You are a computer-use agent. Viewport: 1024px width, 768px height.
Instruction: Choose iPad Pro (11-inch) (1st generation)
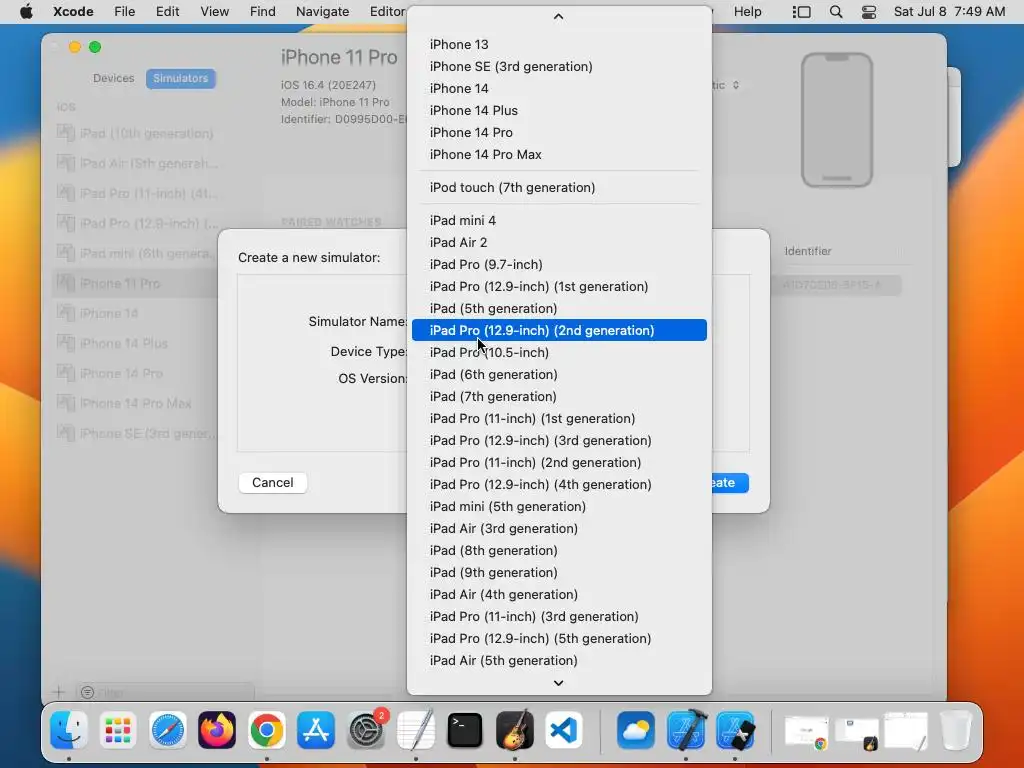click(559, 419)
